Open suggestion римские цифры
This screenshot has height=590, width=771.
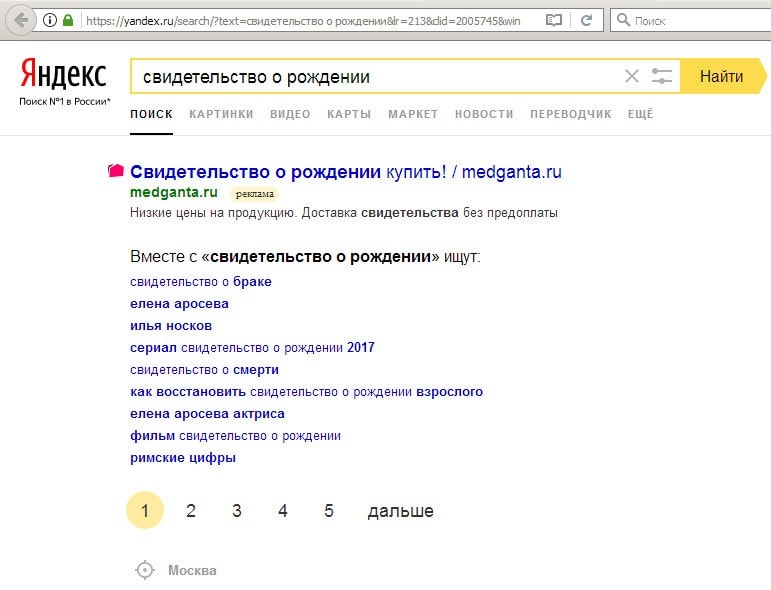point(183,458)
